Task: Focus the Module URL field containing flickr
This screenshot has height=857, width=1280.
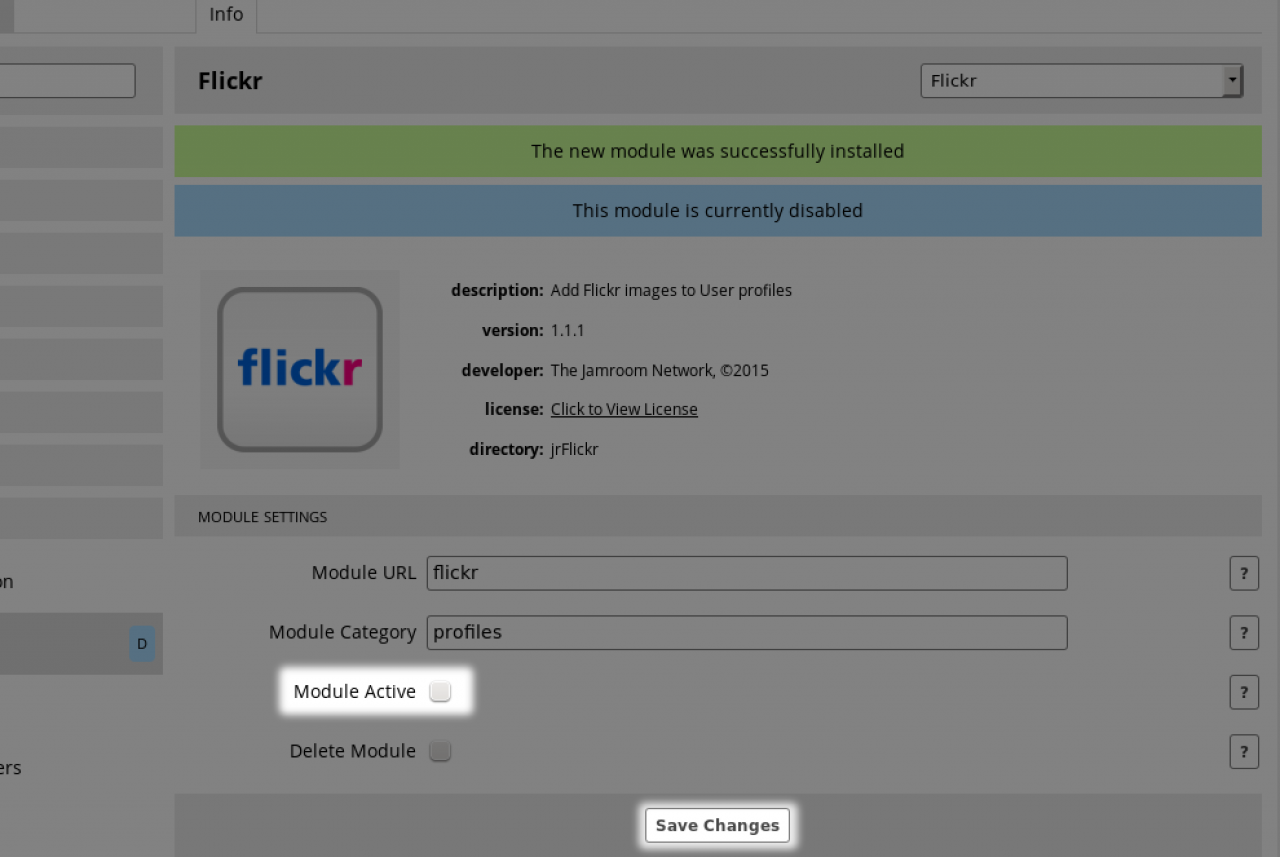Action: [x=747, y=573]
